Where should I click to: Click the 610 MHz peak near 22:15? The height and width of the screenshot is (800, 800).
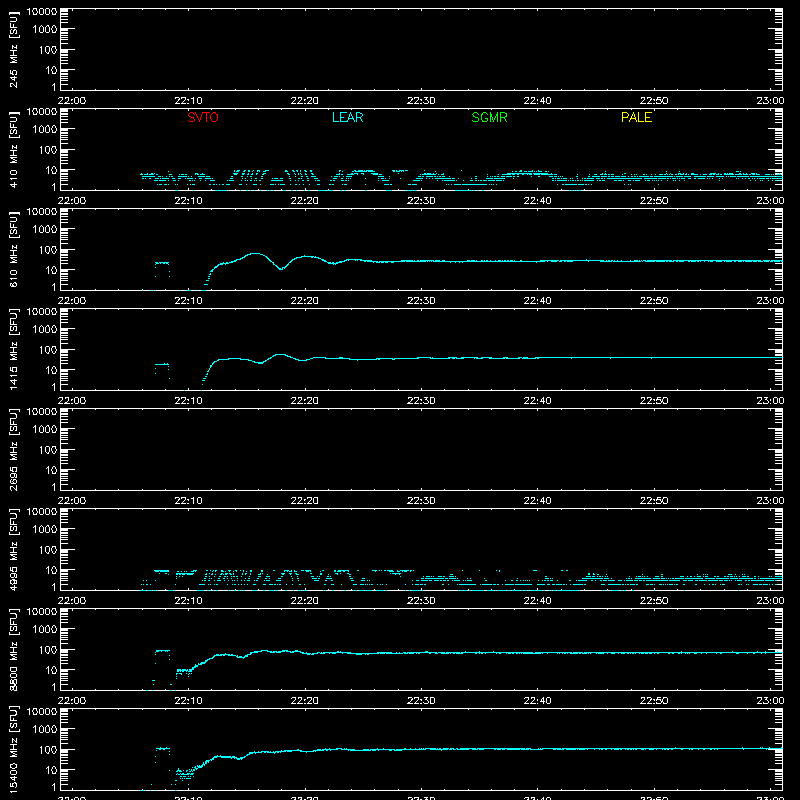(x=255, y=254)
